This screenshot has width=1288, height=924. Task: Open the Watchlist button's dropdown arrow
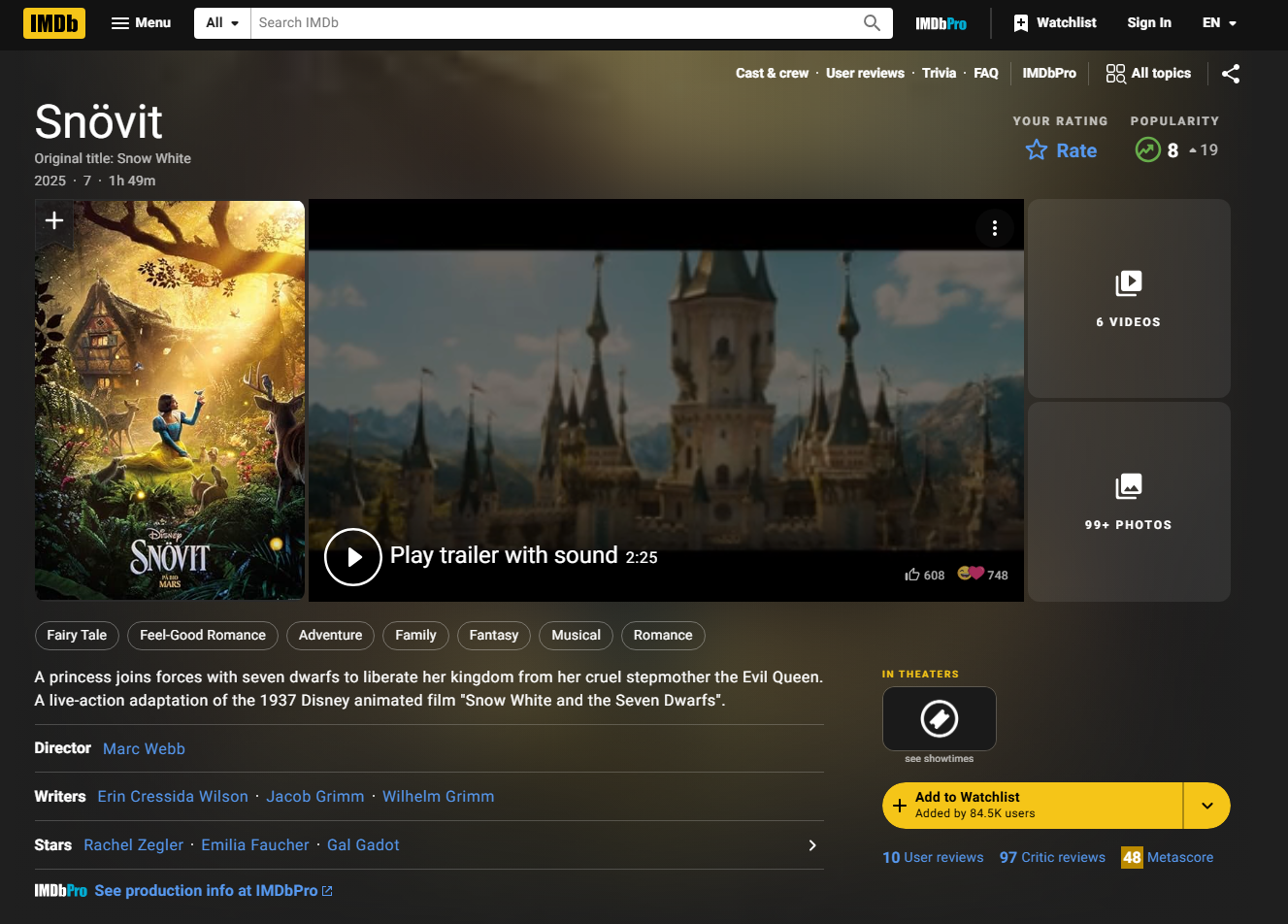1206,805
